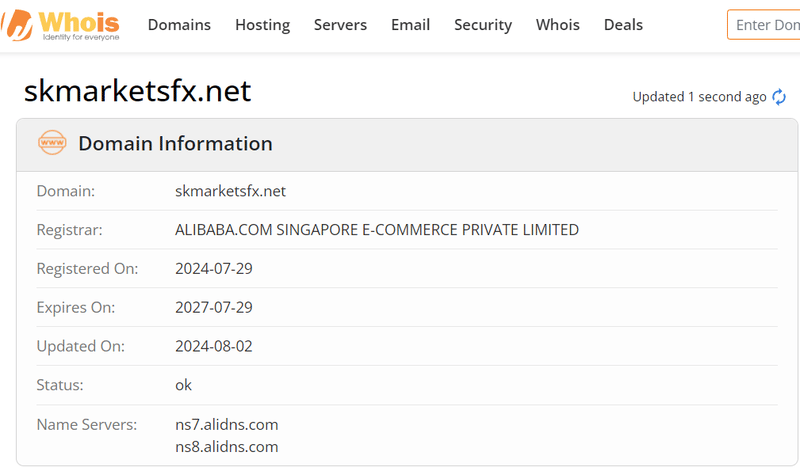Open the Deals menu item
The width and height of the screenshot is (800, 471).
pyautogui.click(x=623, y=24)
